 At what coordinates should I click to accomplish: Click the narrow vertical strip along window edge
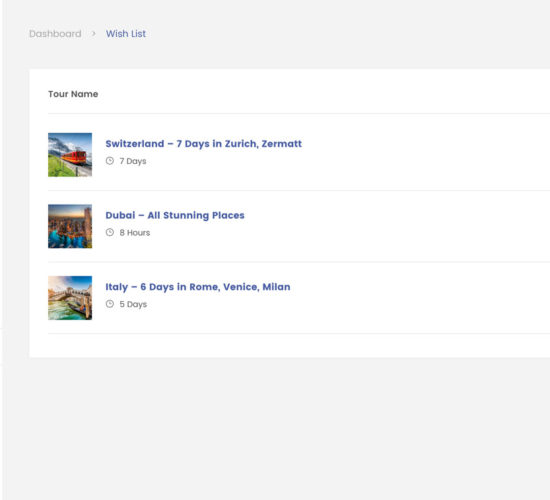tap(1, 250)
